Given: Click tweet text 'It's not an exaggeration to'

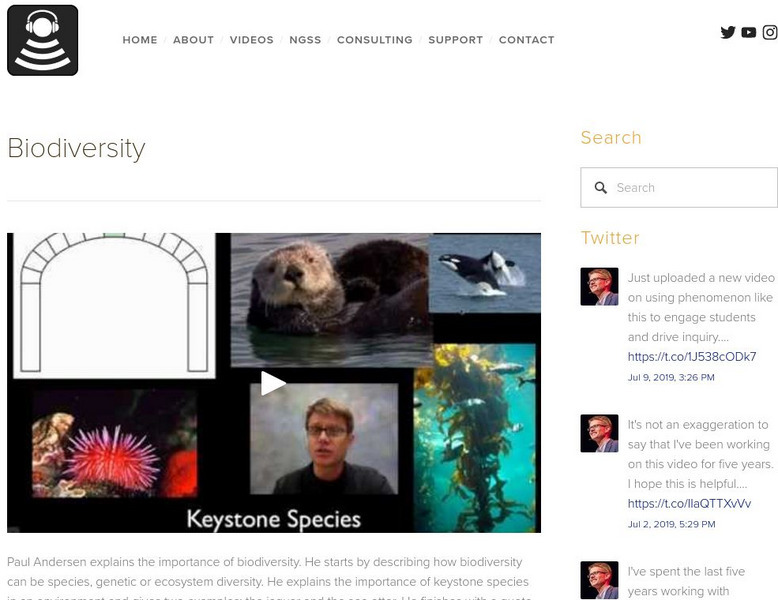Looking at the screenshot, I should pyautogui.click(x=698, y=425).
